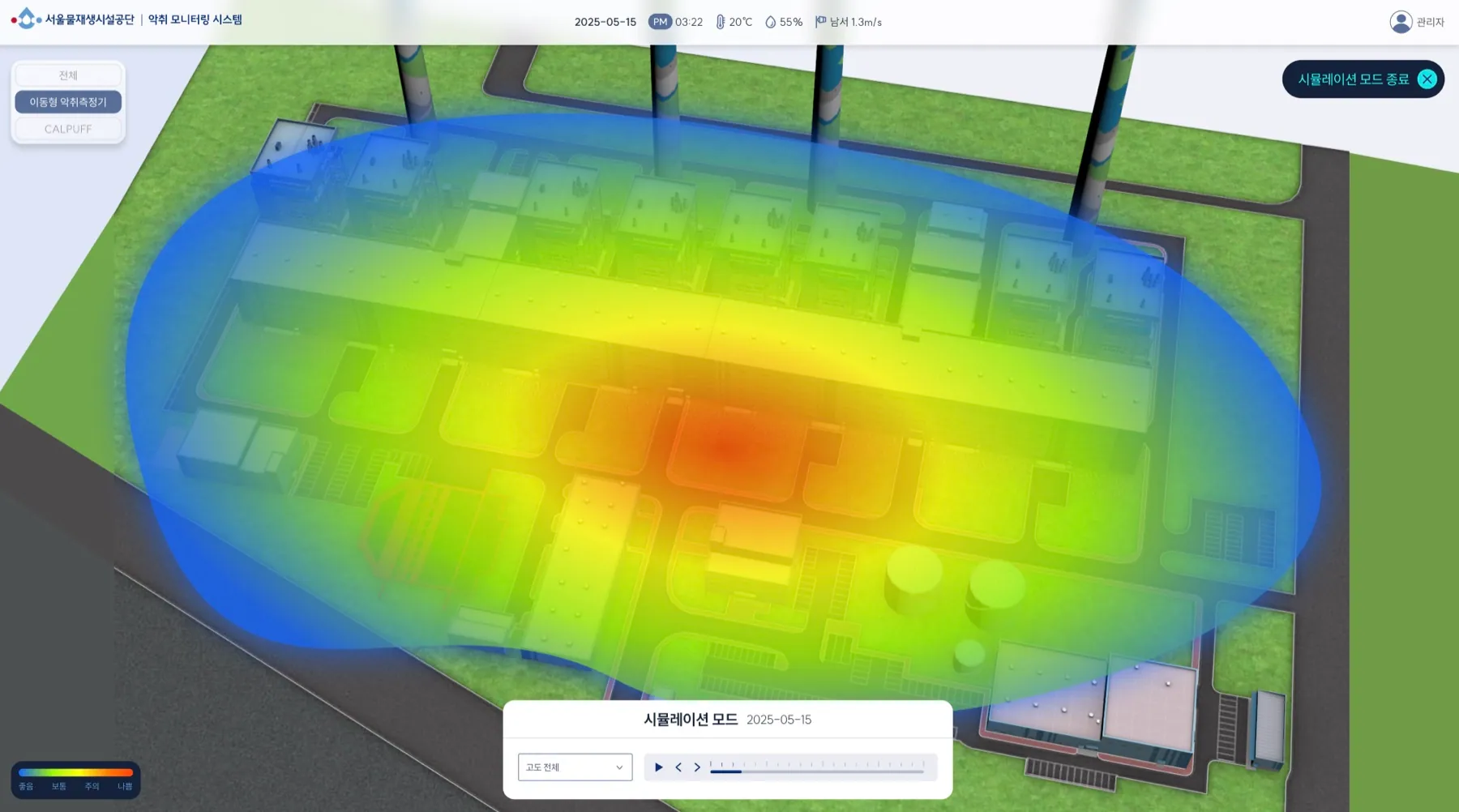This screenshot has width=1459, height=812.
Task: Click the 관리자 username text
Action: point(1430,22)
